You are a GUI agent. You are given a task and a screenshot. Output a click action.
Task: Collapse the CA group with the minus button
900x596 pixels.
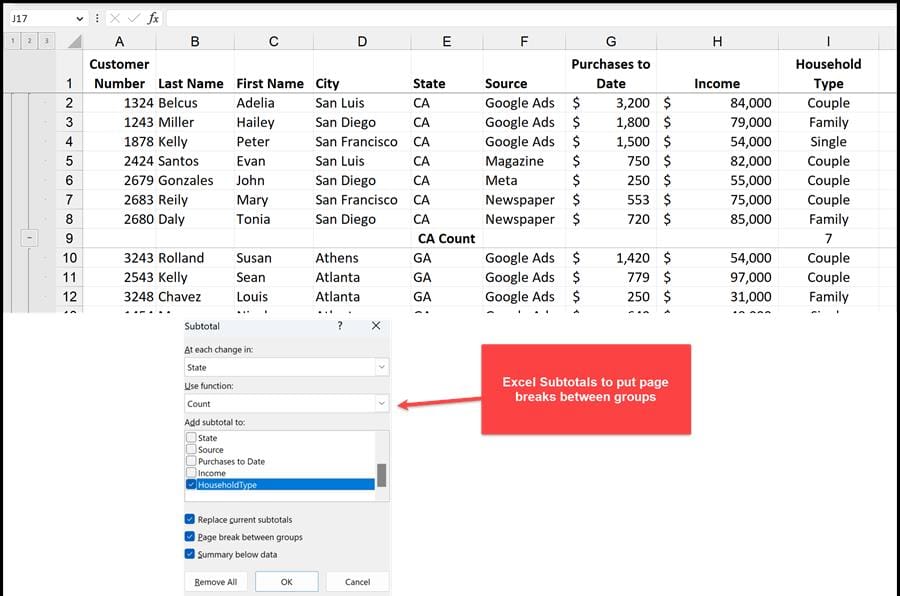point(29,238)
